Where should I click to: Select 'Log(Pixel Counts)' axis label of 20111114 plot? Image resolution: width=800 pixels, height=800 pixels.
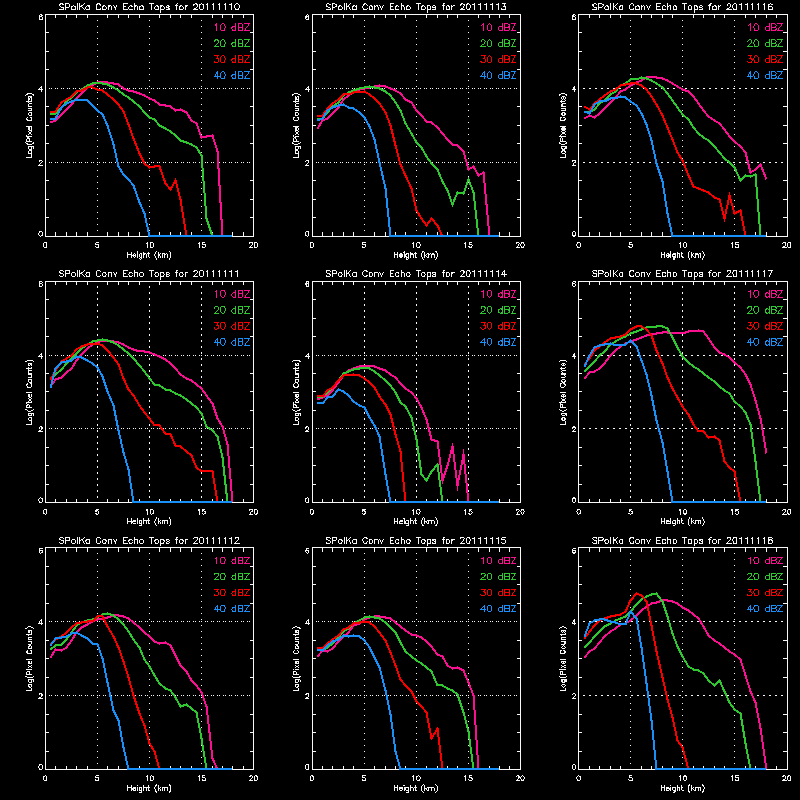(x=297, y=392)
